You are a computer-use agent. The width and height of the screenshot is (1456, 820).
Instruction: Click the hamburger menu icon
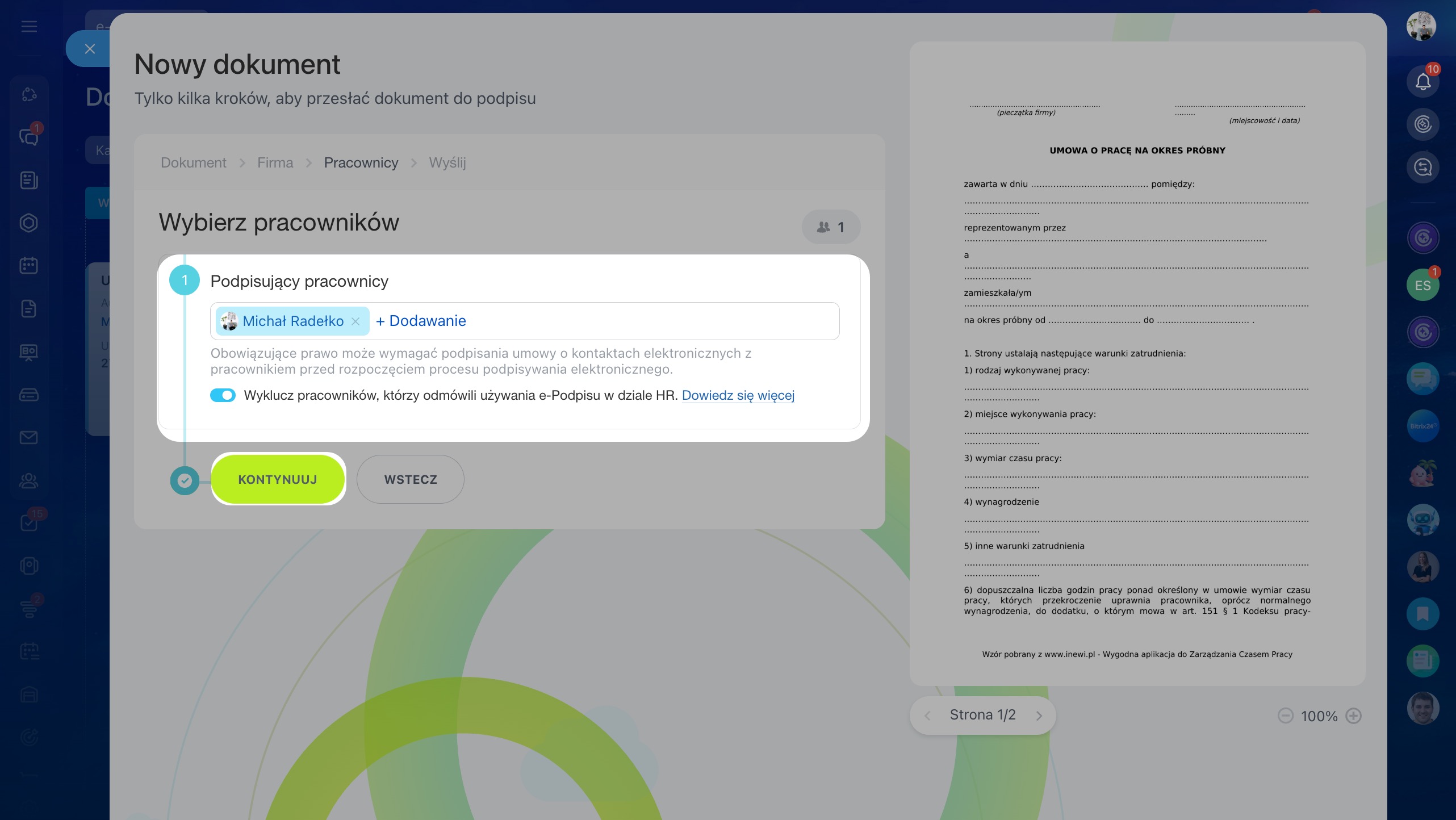pyautogui.click(x=29, y=26)
